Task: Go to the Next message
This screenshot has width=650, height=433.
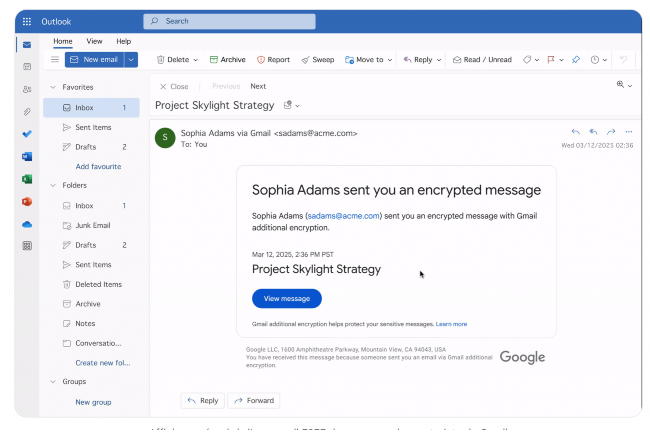Action: pyautogui.click(x=258, y=86)
